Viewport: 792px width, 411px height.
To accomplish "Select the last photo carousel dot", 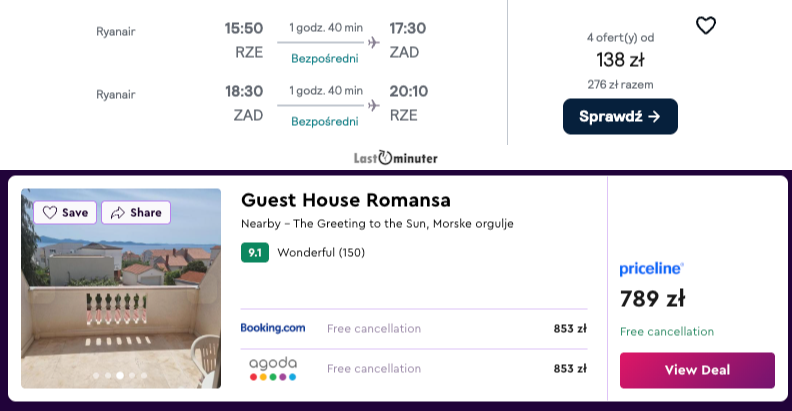I will click(x=144, y=375).
